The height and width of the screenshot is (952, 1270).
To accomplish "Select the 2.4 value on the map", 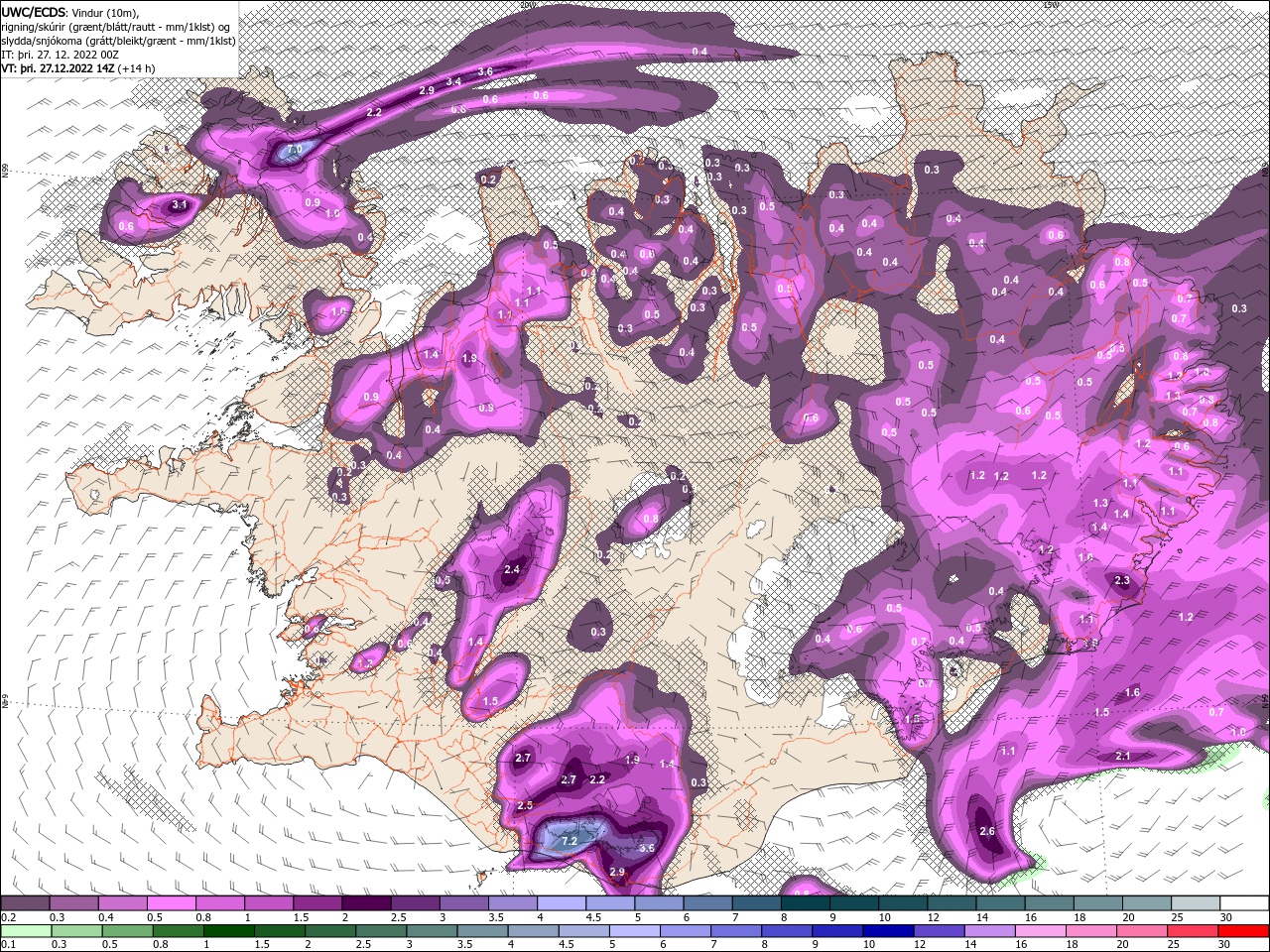I will (x=513, y=569).
